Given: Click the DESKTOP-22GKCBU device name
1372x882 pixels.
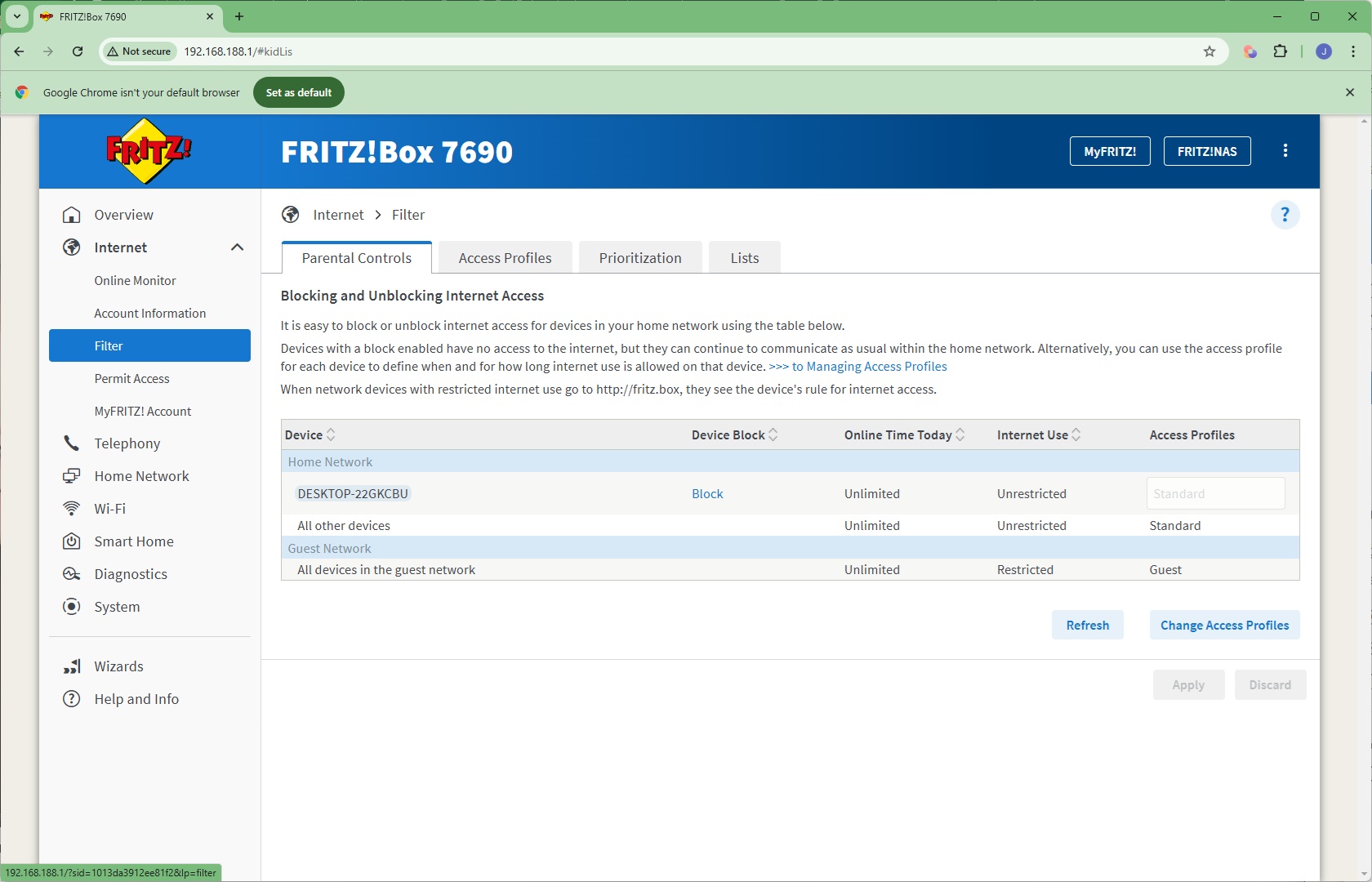Looking at the screenshot, I should [x=353, y=493].
